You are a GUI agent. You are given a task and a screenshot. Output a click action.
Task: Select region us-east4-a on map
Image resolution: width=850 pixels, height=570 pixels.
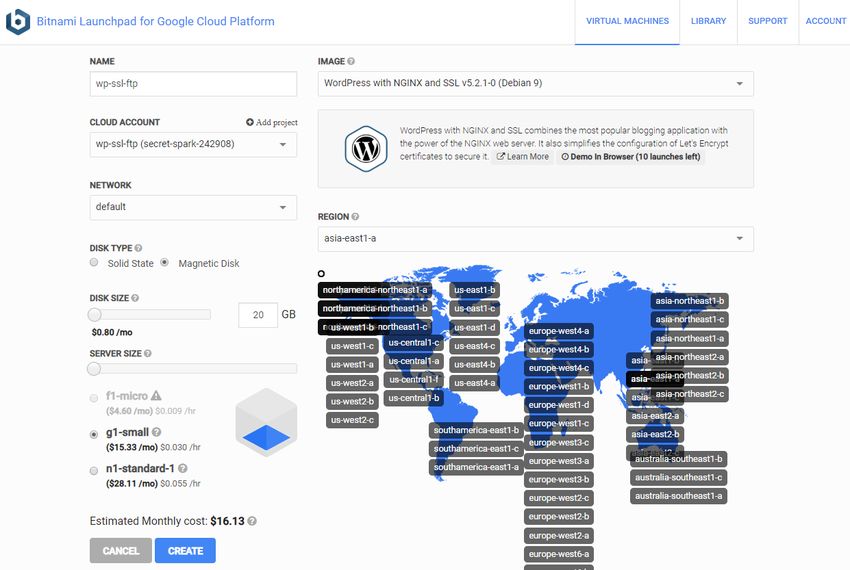coord(474,383)
